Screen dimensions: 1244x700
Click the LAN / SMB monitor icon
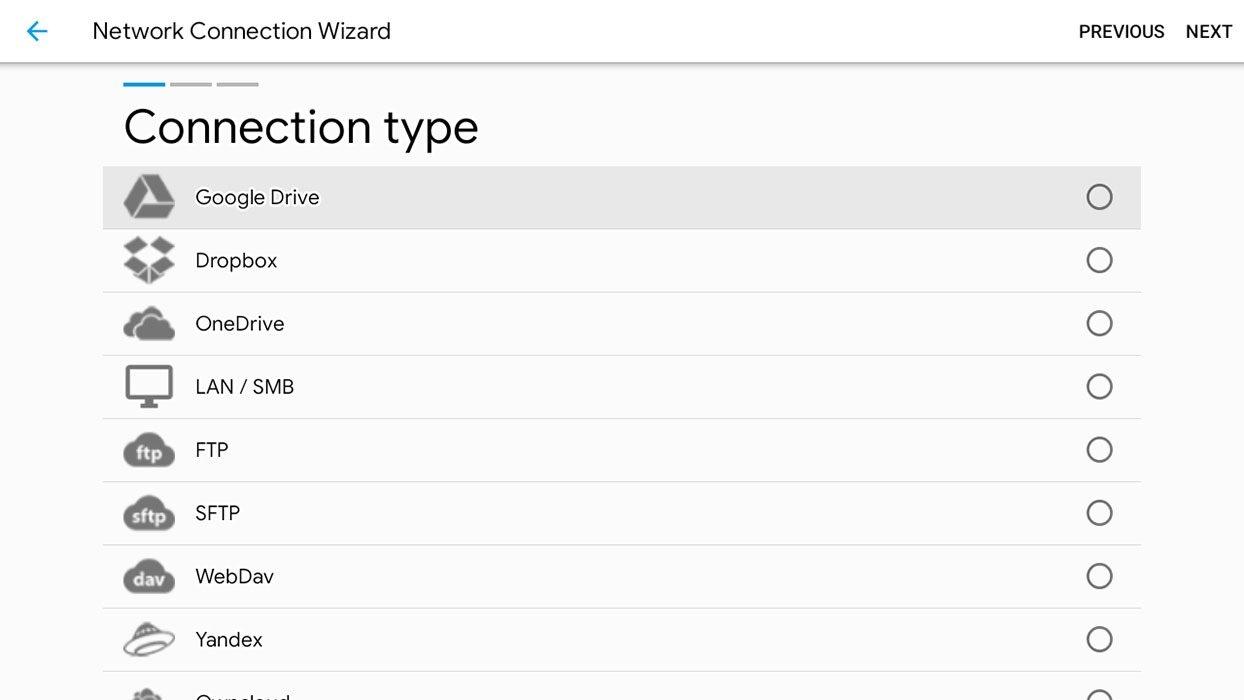tap(148, 386)
